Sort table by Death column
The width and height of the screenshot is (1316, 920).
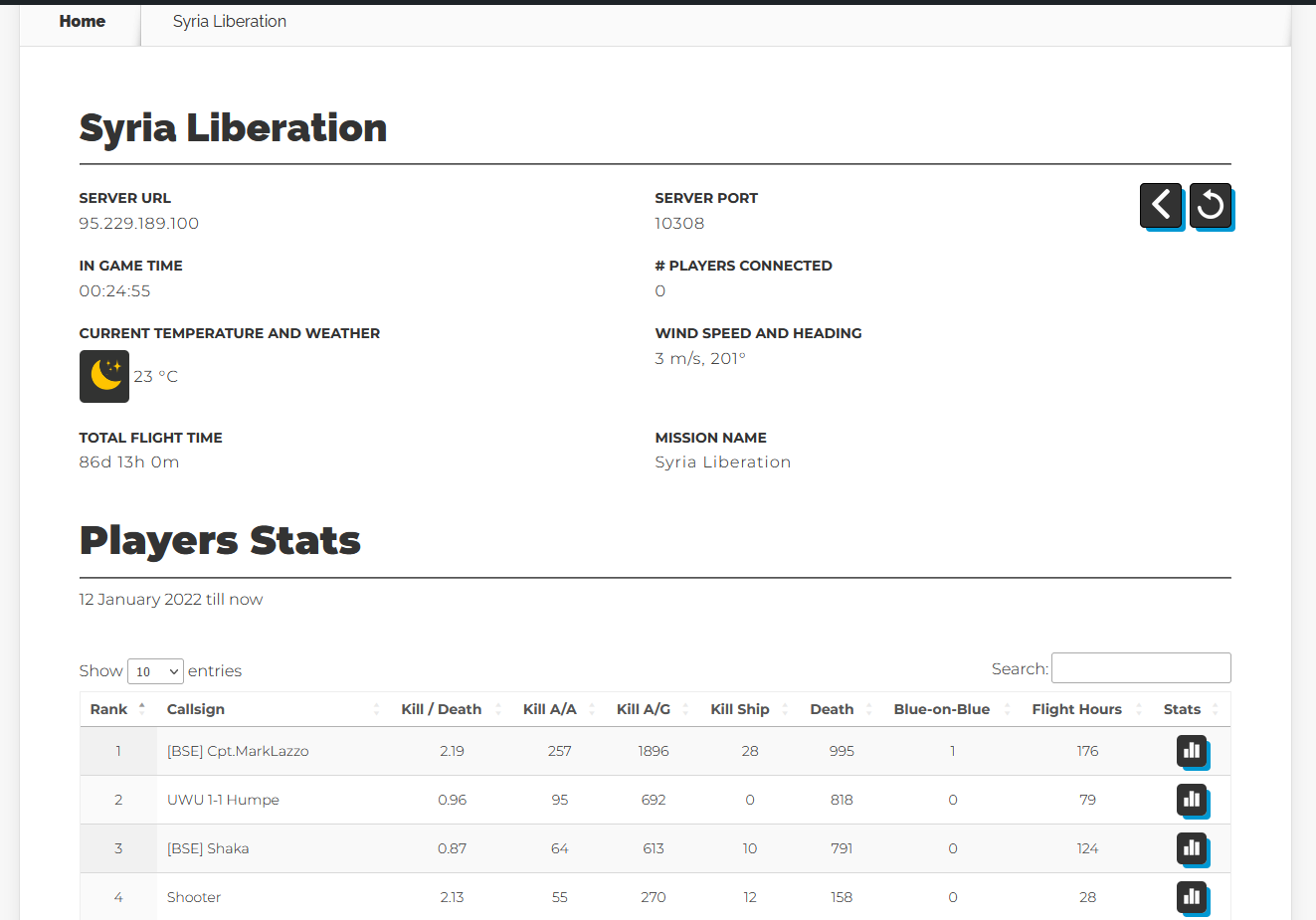coord(842,709)
